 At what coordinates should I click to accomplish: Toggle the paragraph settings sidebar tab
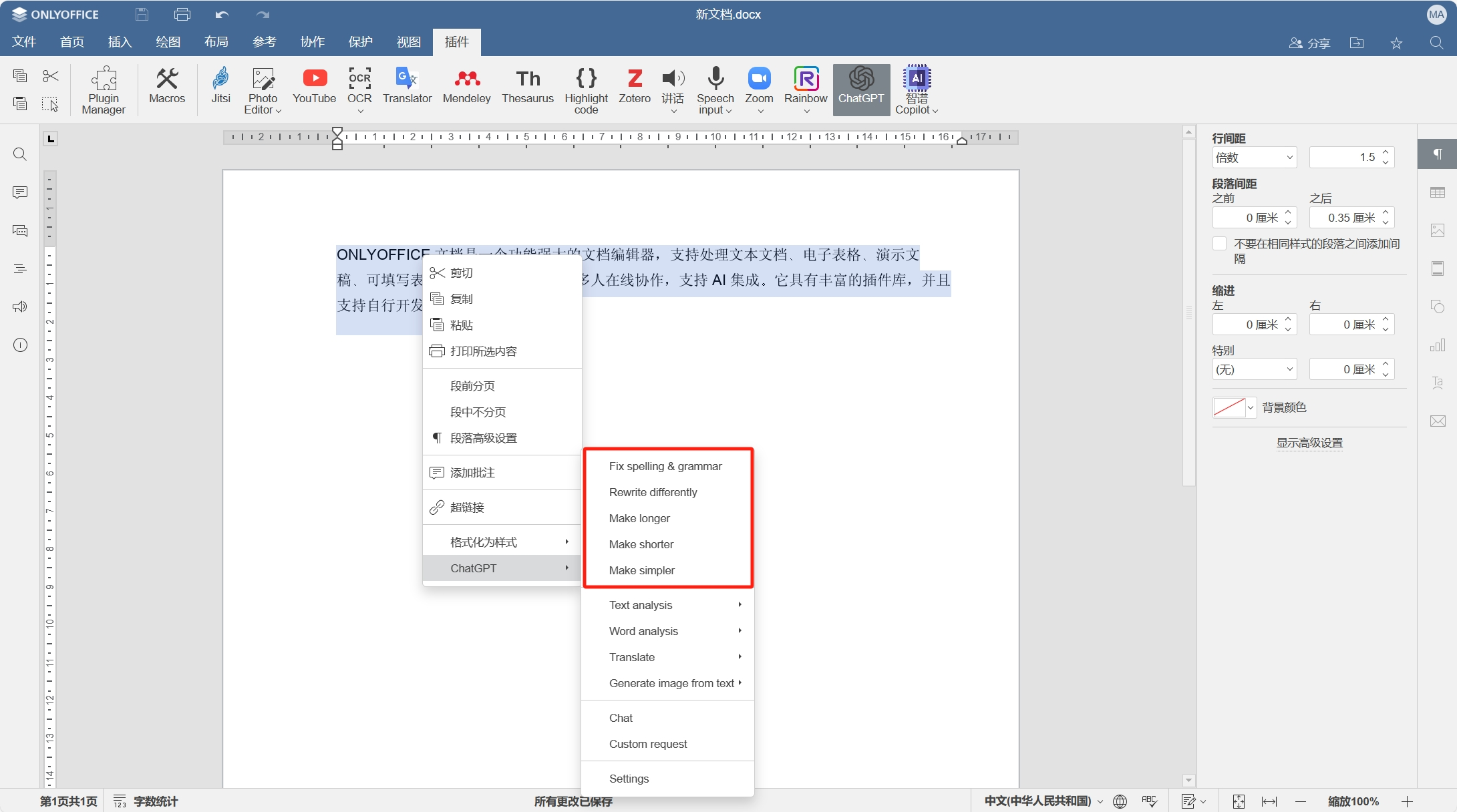pos(1437,154)
